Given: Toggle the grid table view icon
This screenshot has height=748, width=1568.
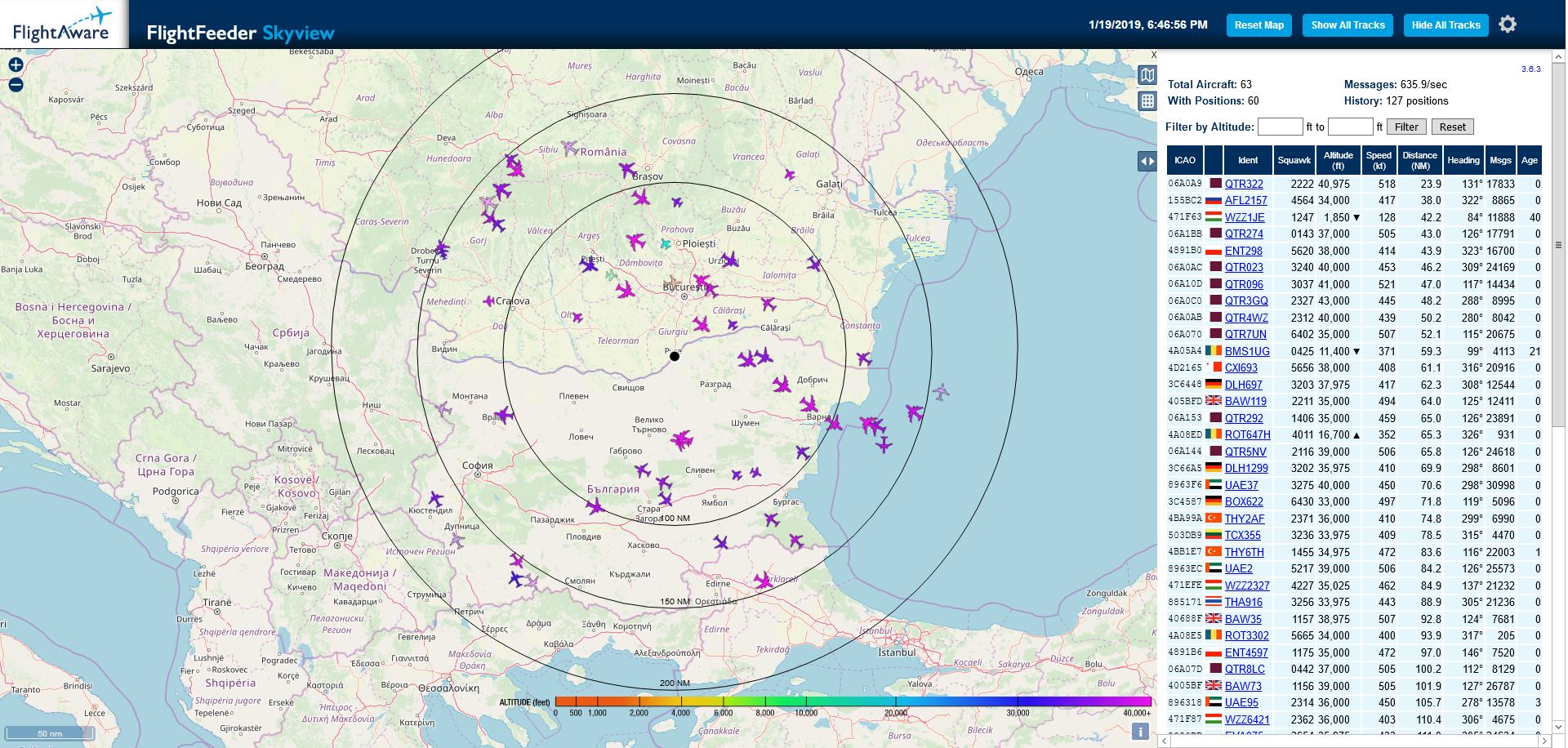Looking at the screenshot, I should [1147, 101].
